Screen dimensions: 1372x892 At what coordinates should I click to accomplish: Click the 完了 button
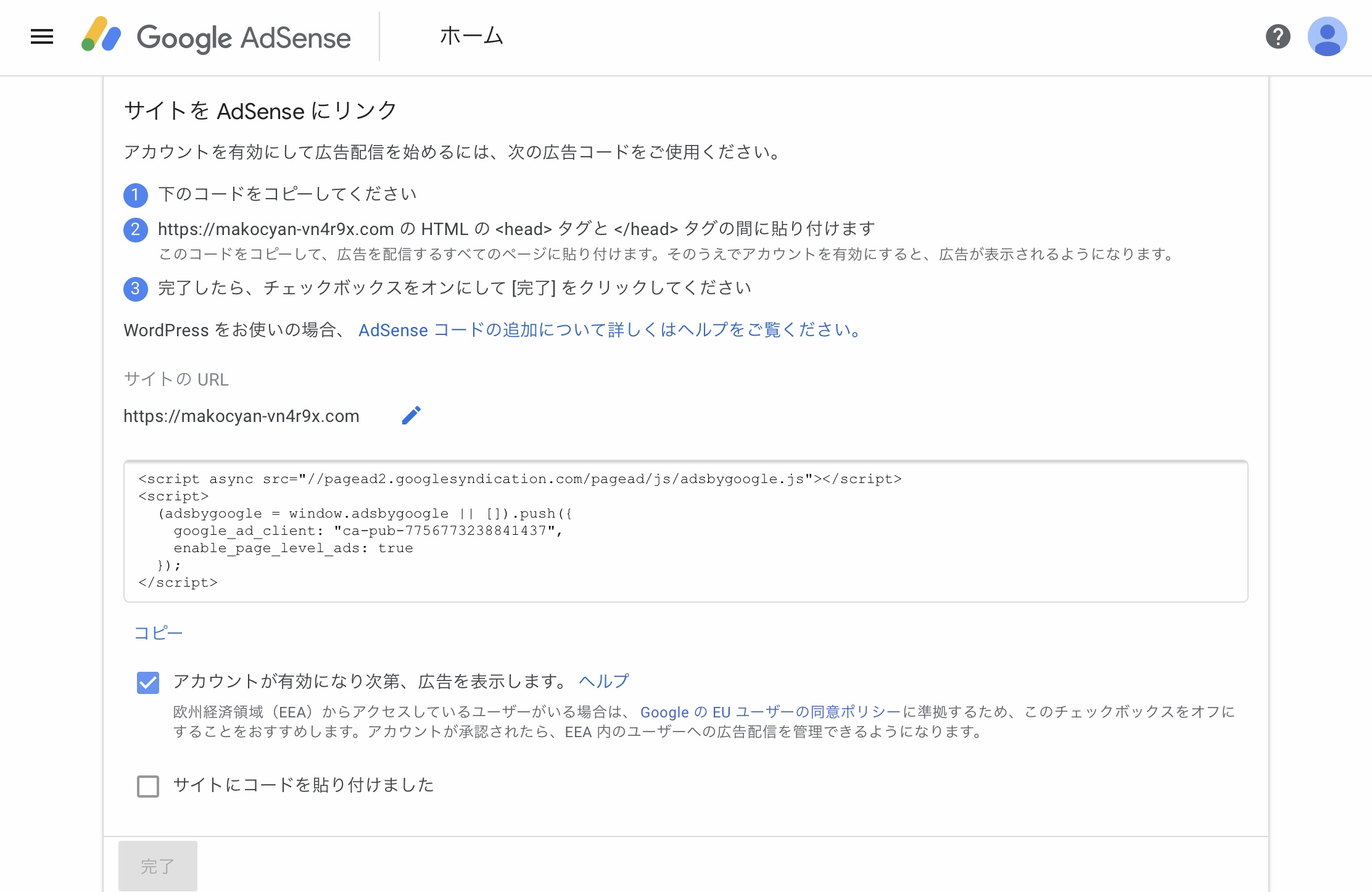(x=158, y=866)
